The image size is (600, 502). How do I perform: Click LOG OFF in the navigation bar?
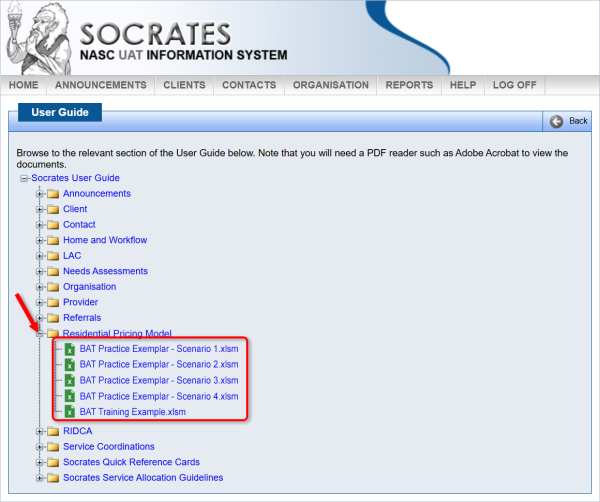pos(515,85)
